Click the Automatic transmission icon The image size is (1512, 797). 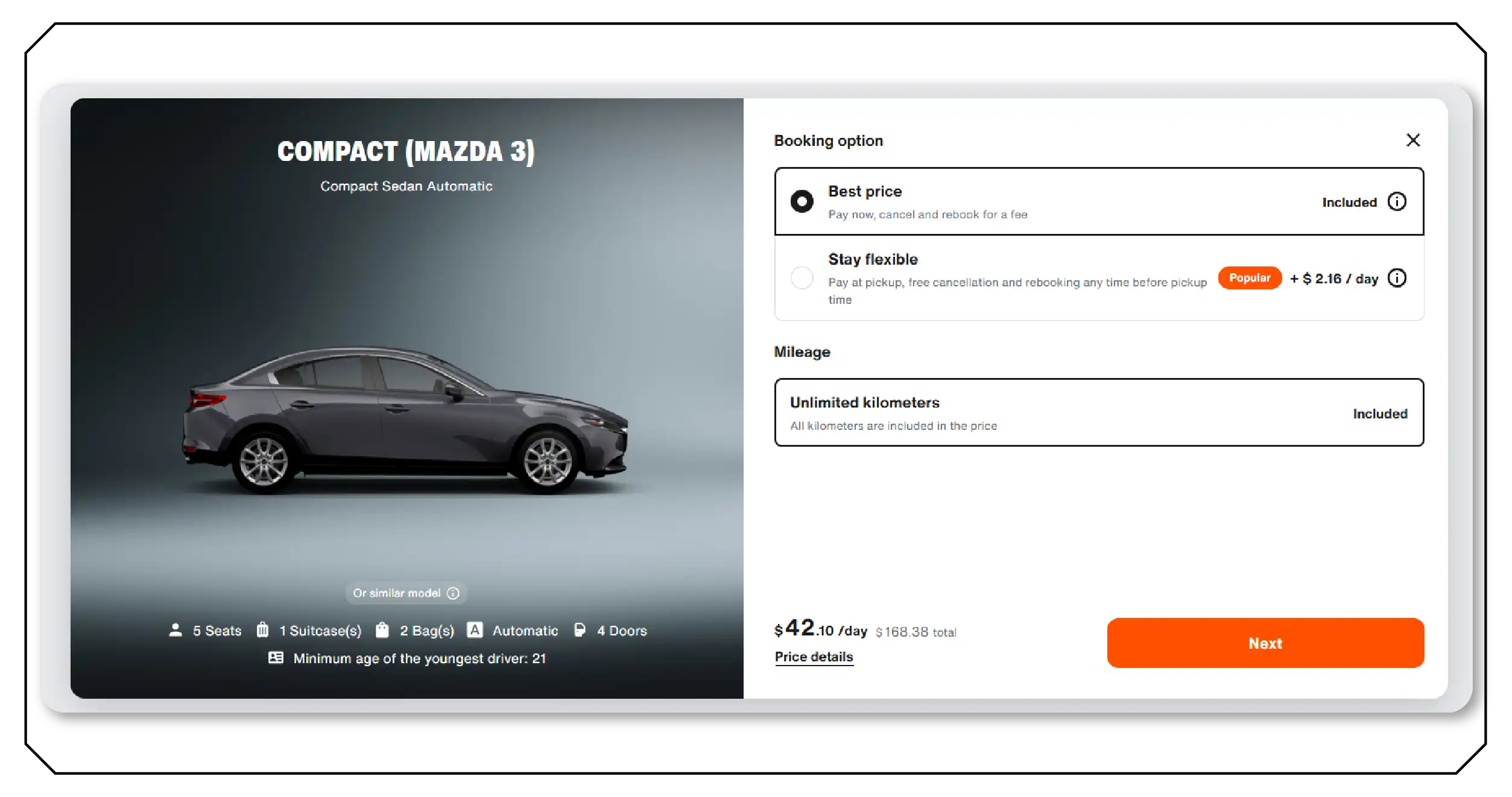point(475,630)
